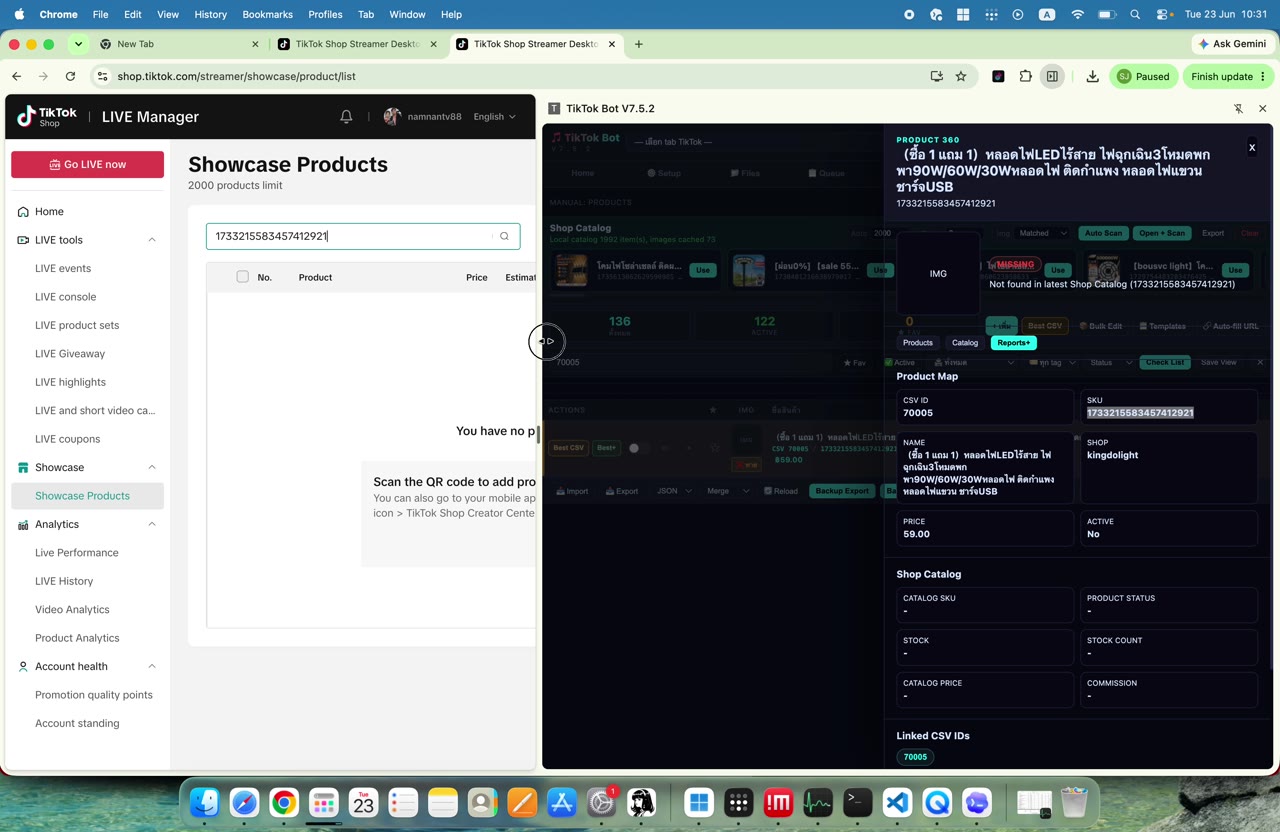This screenshot has width=1280, height=832.
Task: Open the Chrome Extensions puzzle icon
Action: [x=1025, y=76]
